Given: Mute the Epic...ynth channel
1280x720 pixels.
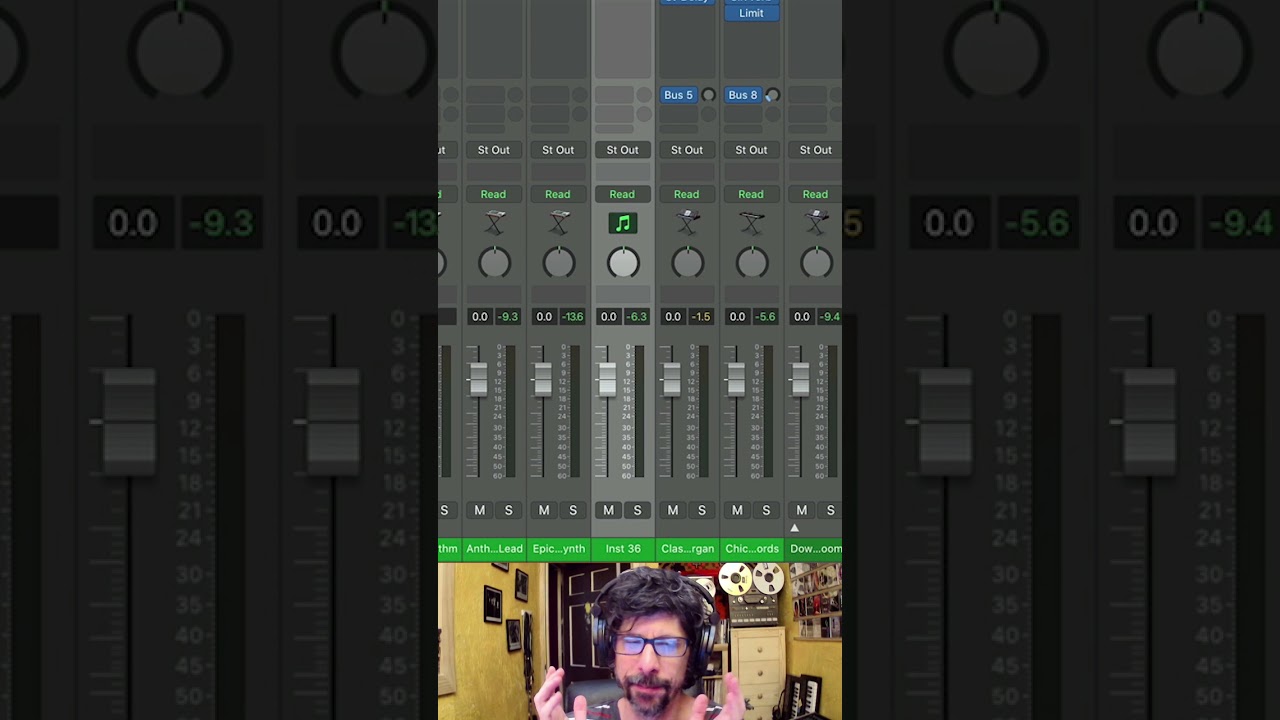Looking at the screenshot, I should [544, 510].
